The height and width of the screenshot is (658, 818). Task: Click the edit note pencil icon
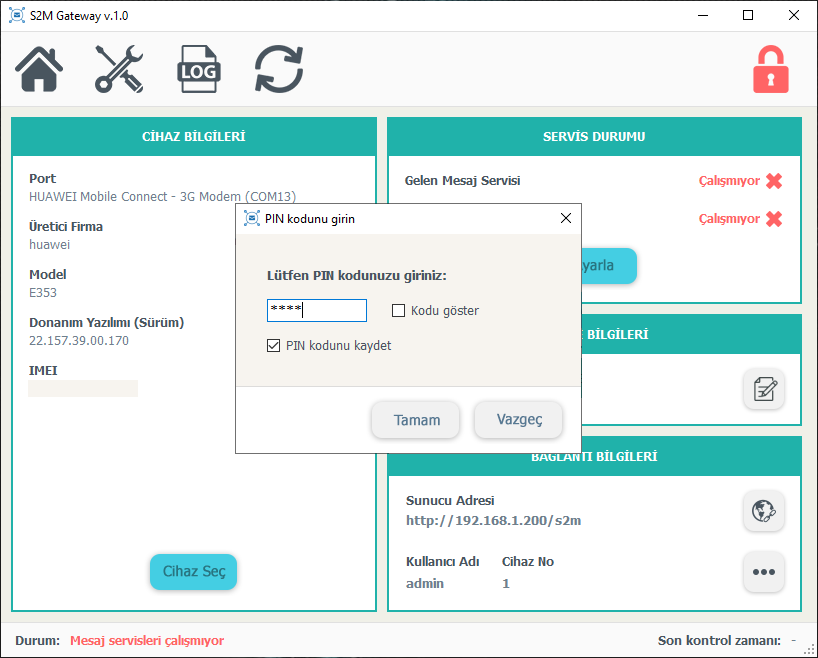pyautogui.click(x=763, y=389)
